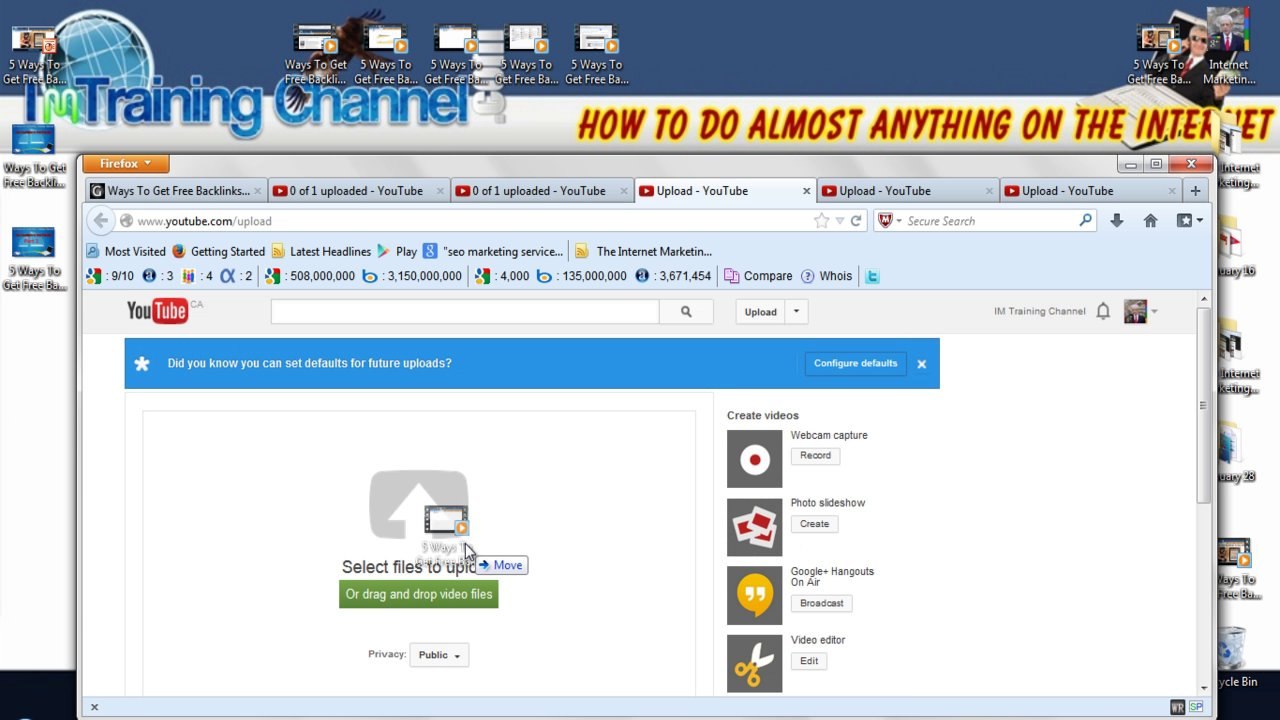Click the Google 4,000 indicator
Screen dimensions: 1280x720
click(502, 276)
